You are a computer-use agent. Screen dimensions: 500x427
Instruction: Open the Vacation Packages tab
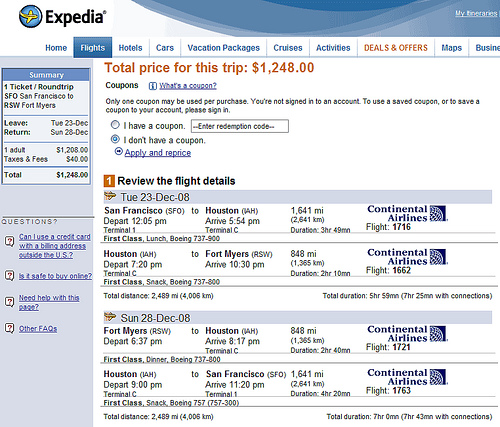coord(223,48)
